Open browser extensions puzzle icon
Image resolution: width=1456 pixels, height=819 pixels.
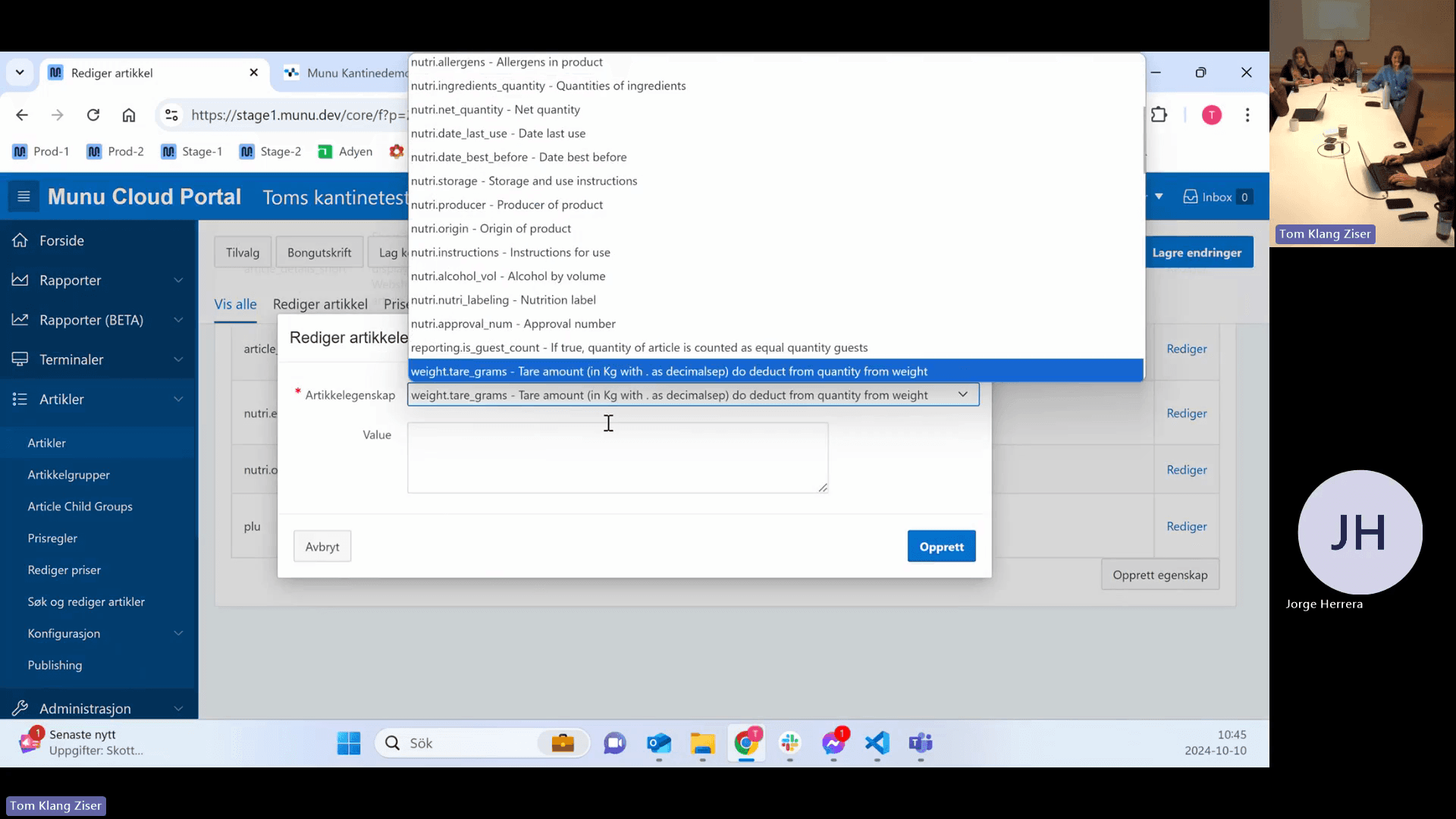point(1159,115)
